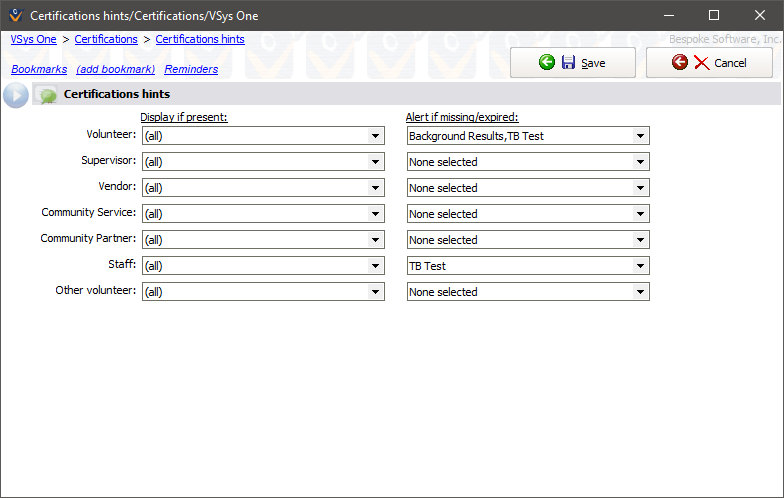Click the (add bookmark) link
Screen dimensions: 784x498
tap(115, 69)
